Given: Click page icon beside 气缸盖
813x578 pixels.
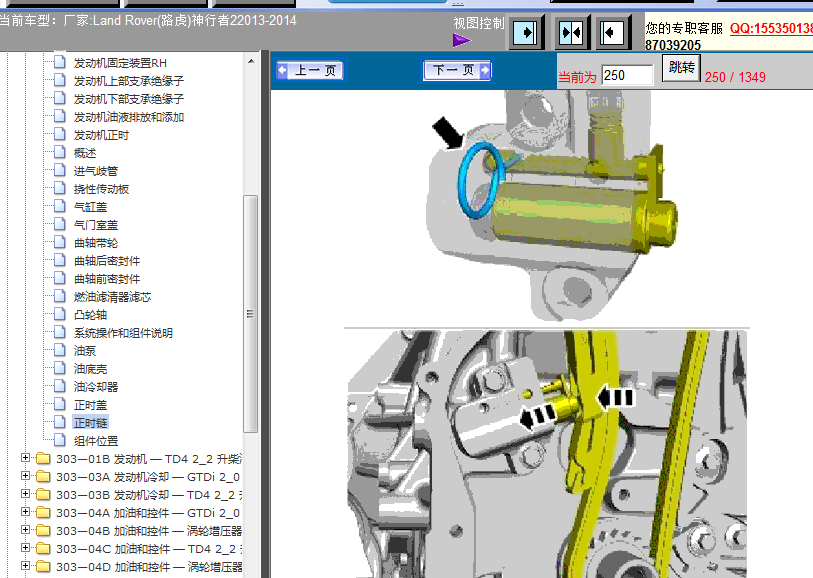Looking at the screenshot, I should (60, 206).
